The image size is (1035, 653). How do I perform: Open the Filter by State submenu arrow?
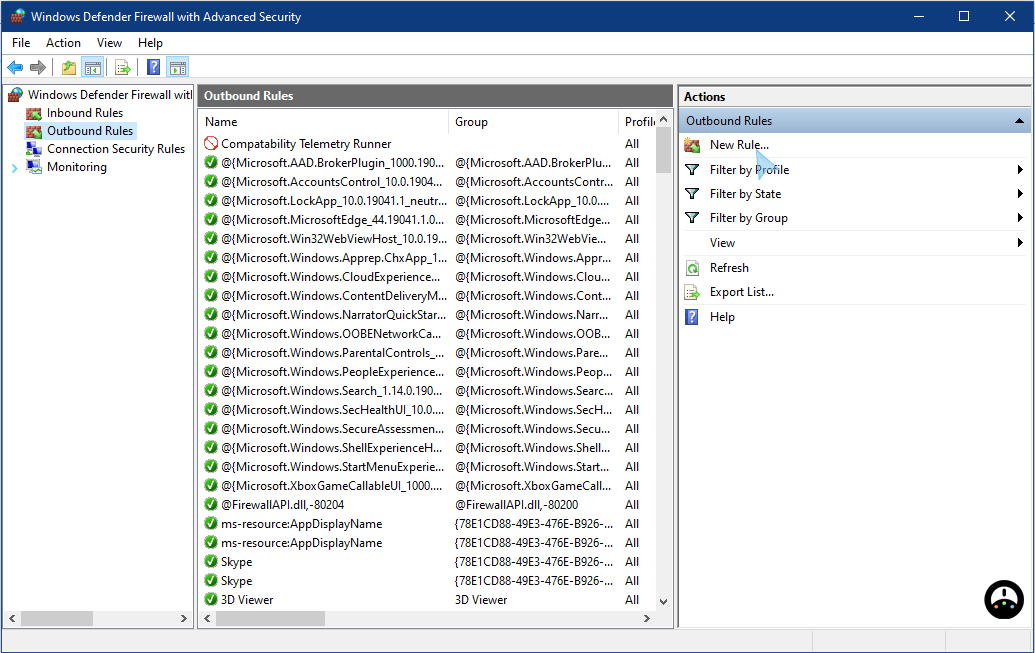[1020, 193]
